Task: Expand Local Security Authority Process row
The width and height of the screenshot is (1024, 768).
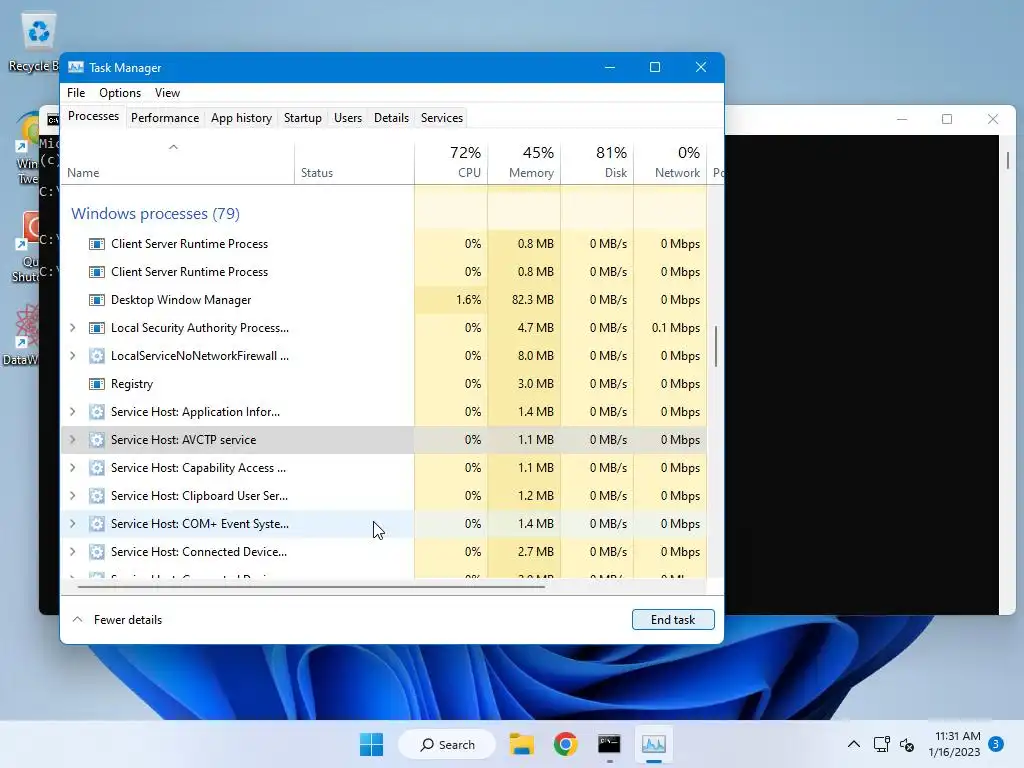Action: 72,328
